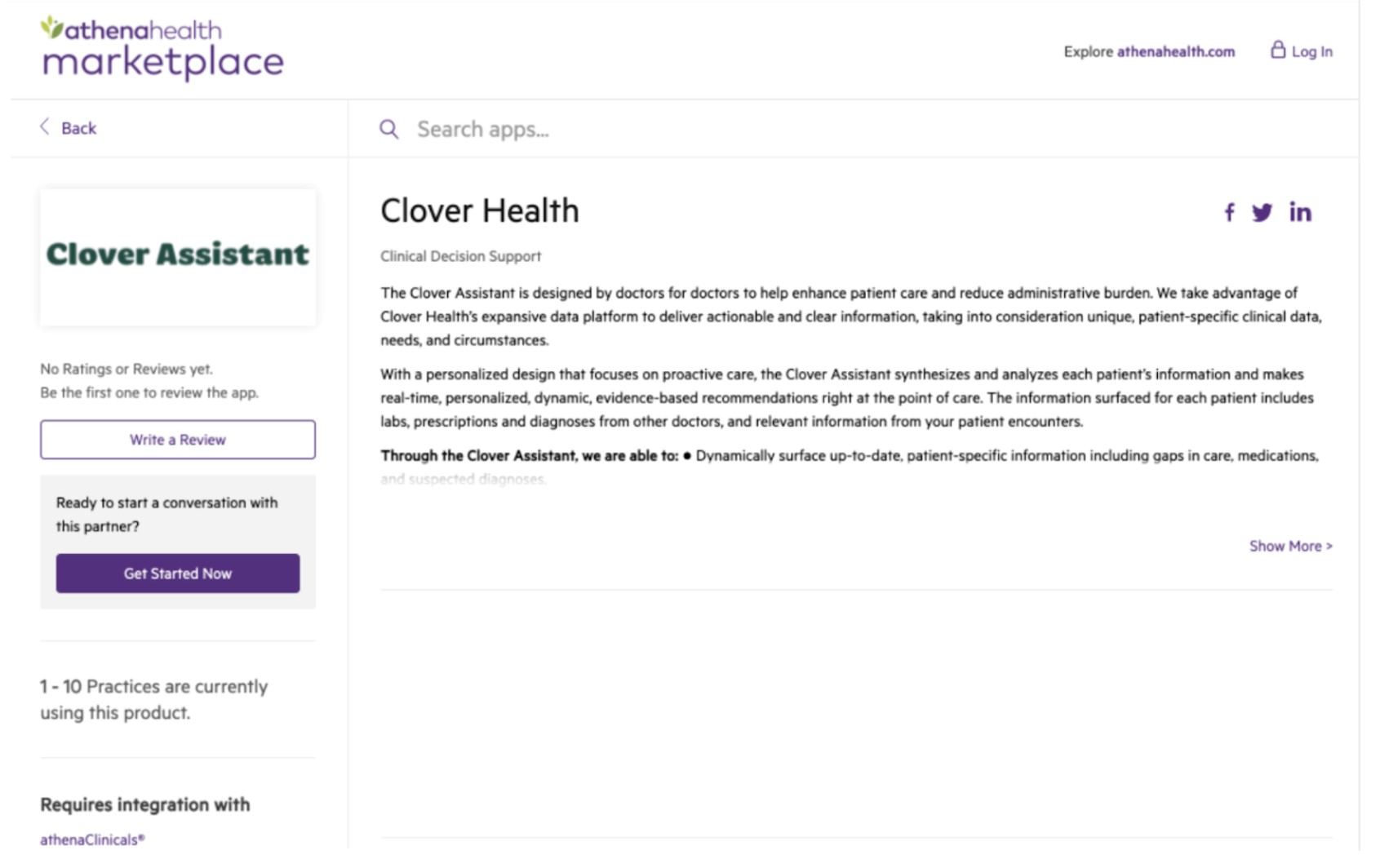Click Write a Review button
This screenshot has height=868, width=1380.
click(178, 440)
